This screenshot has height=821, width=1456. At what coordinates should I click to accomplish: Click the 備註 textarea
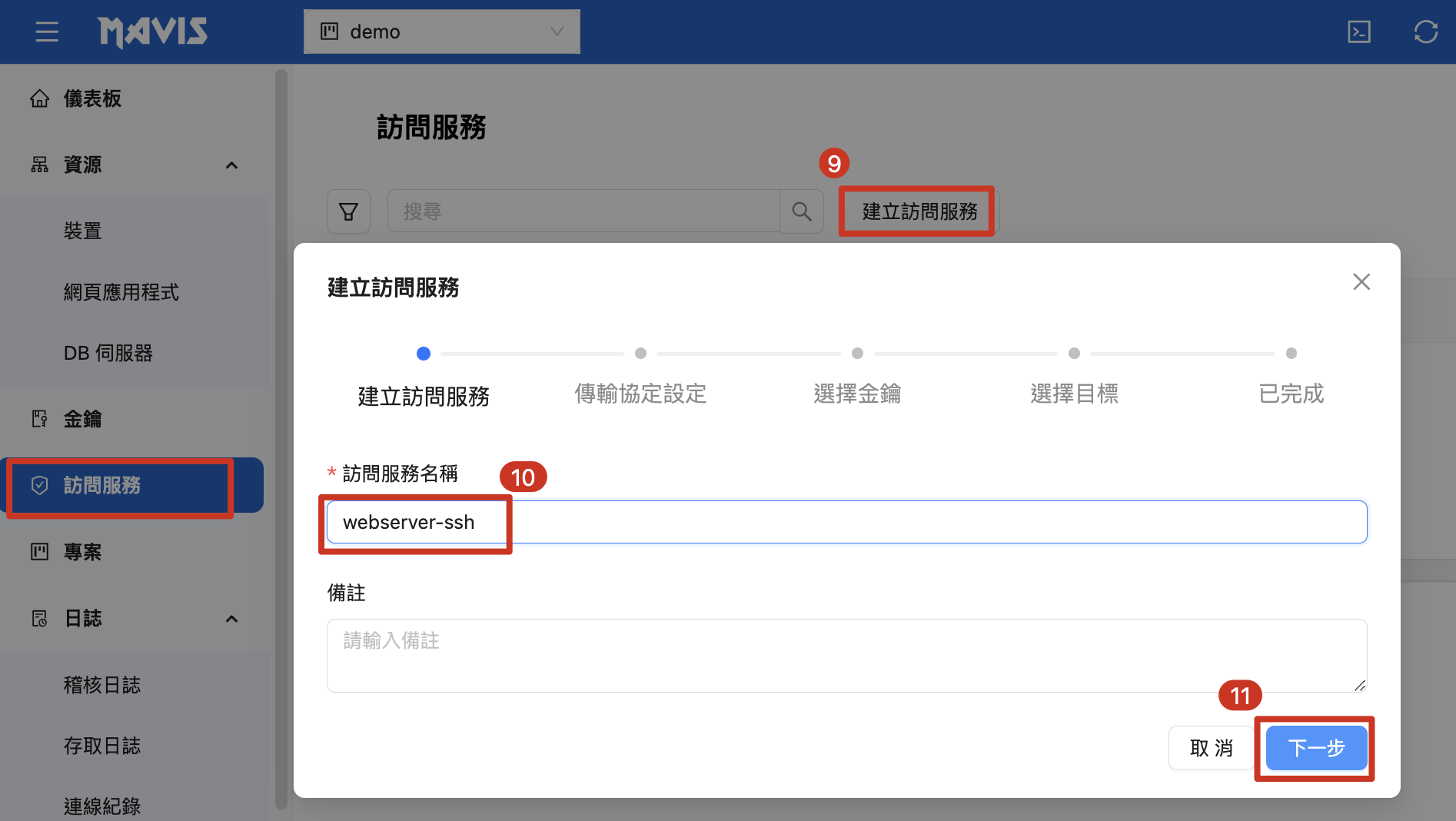846,655
